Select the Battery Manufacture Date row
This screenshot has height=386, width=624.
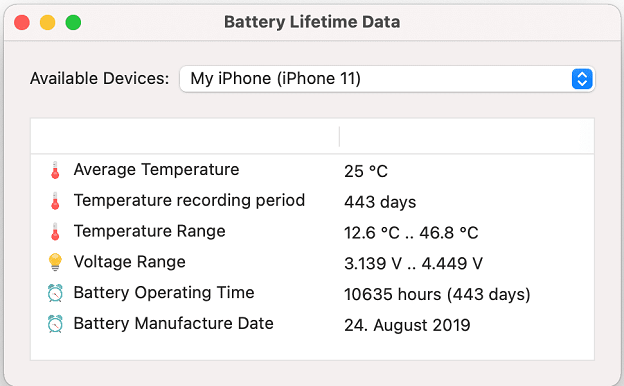click(x=312, y=324)
